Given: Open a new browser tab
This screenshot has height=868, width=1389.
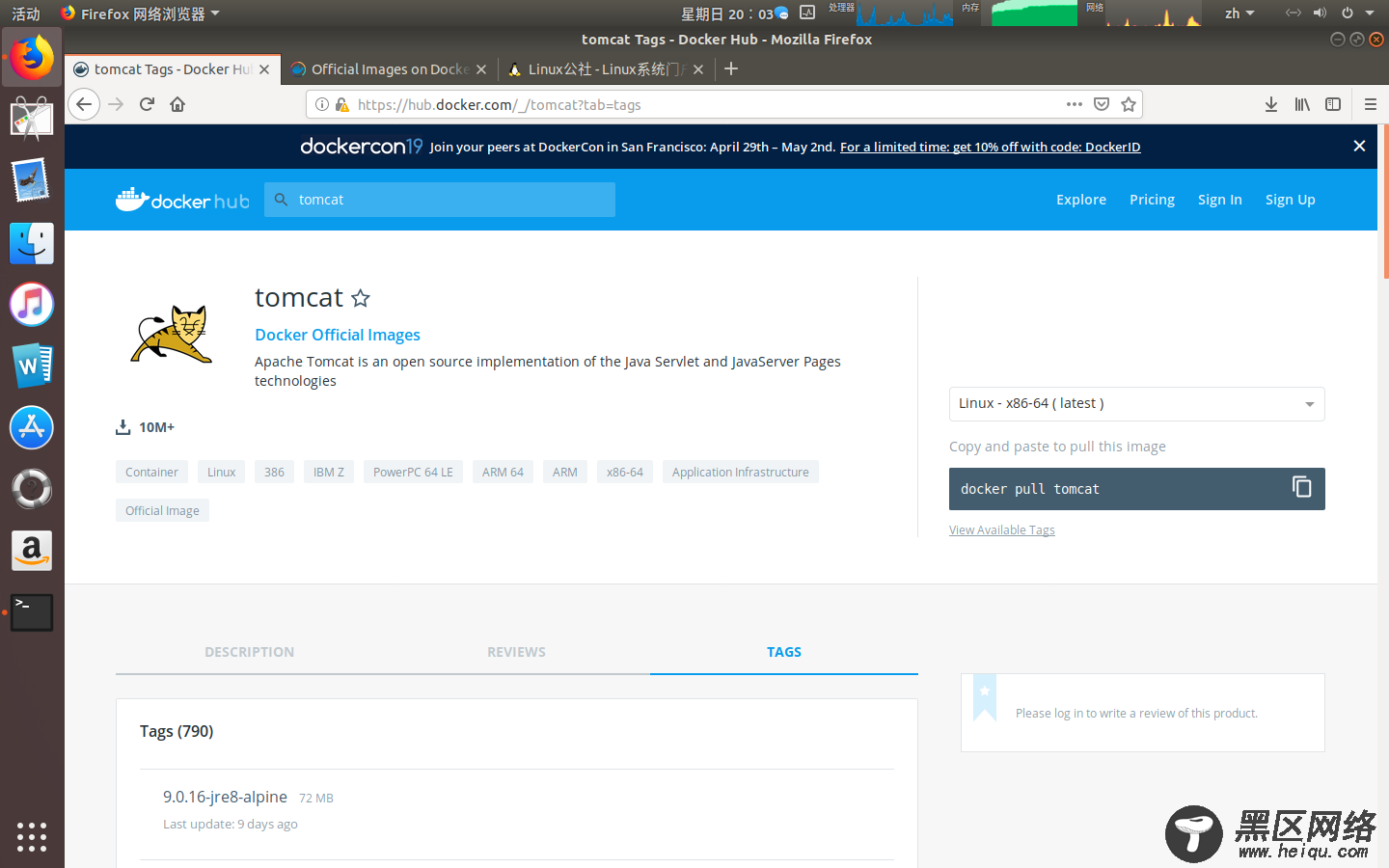Looking at the screenshot, I should click(x=731, y=68).
